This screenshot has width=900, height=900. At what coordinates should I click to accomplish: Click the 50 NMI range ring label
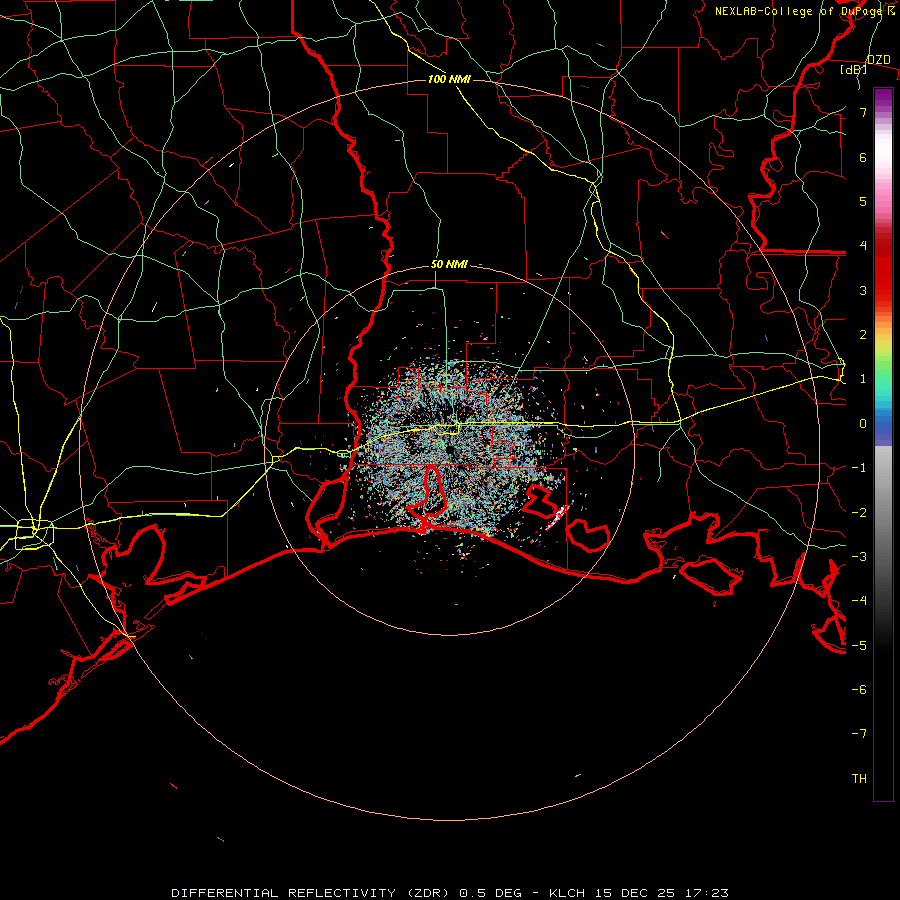[449, 264]
